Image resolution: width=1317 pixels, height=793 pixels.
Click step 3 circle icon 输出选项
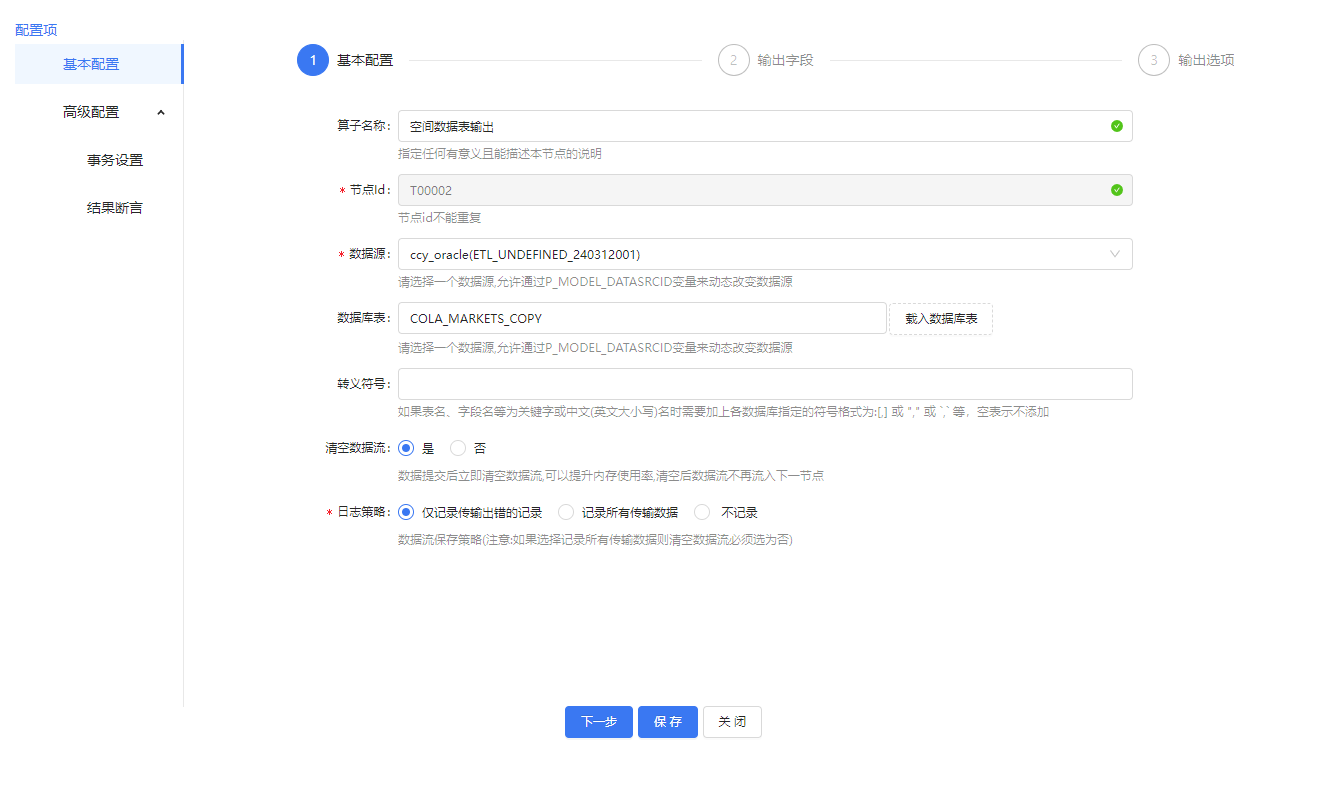click(1153, 60)
